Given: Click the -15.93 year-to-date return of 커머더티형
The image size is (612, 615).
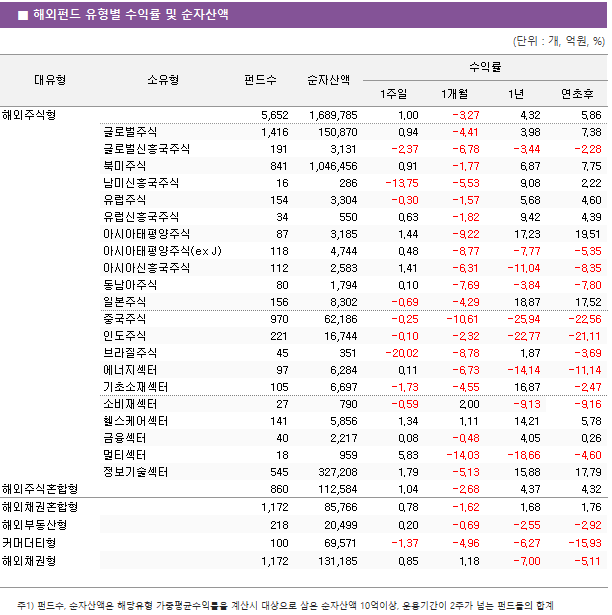Looking at the screenshot, I should coord(585,543).
